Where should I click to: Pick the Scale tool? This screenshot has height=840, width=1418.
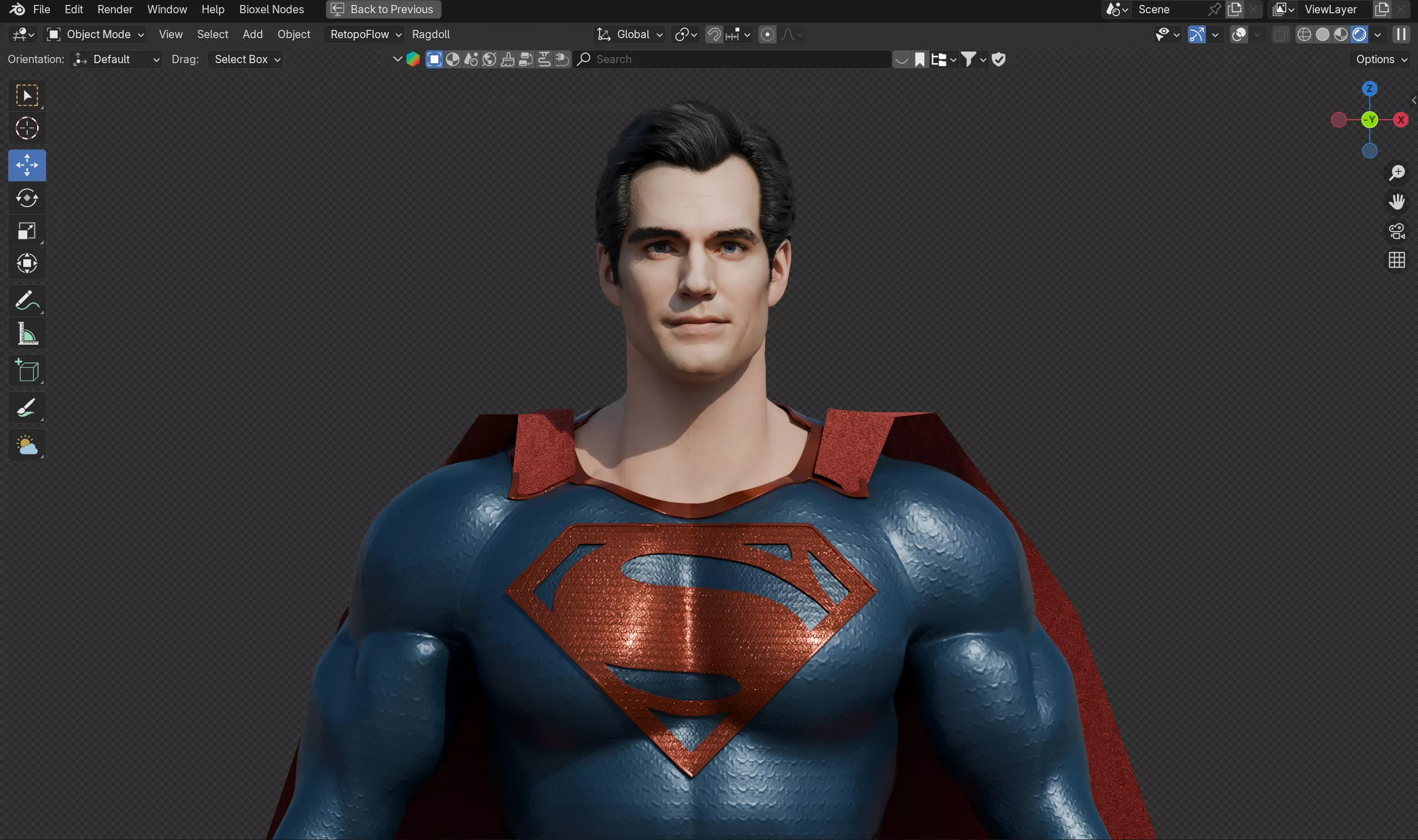click(27, 231)
